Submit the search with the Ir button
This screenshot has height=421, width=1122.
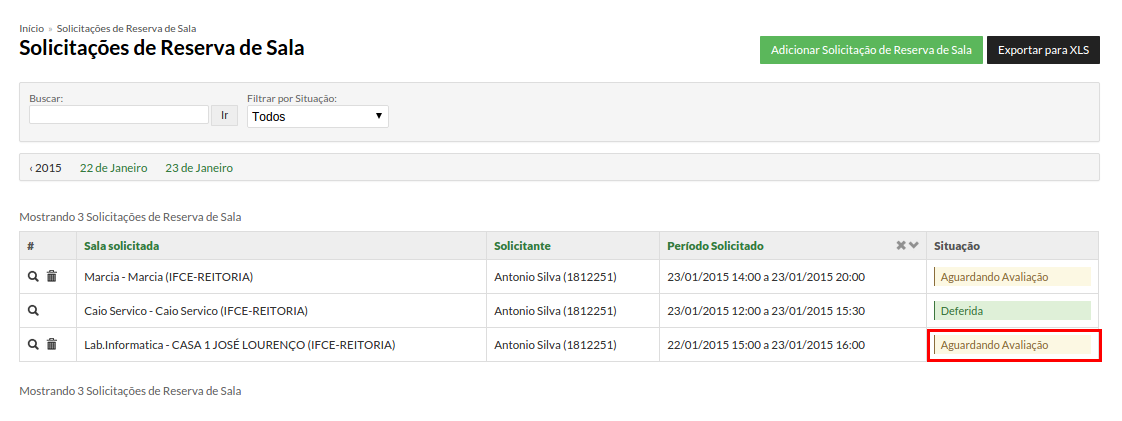pyautogui.click(x=224, y=115)
